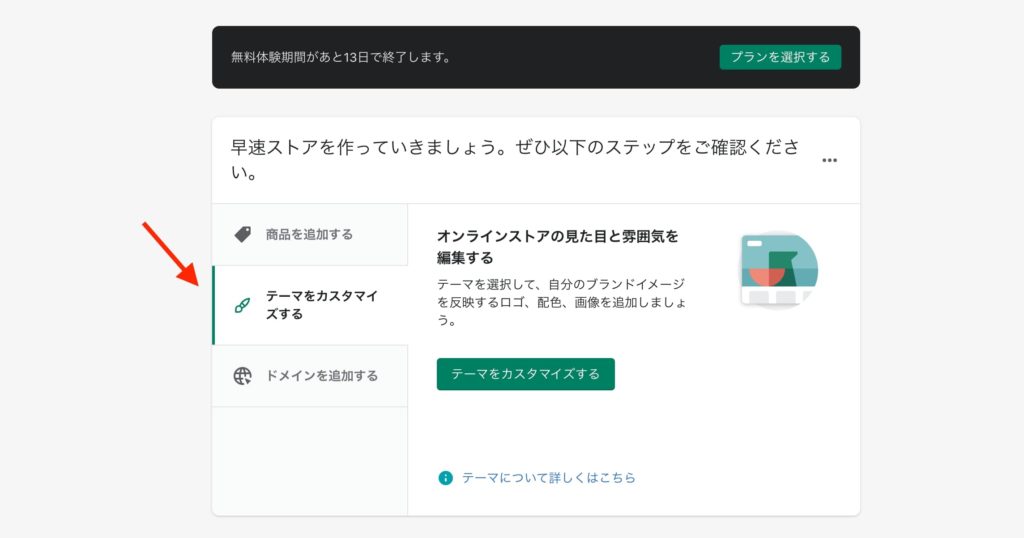
Task: Click the globe icon for adding a domain
Action: 242,376
